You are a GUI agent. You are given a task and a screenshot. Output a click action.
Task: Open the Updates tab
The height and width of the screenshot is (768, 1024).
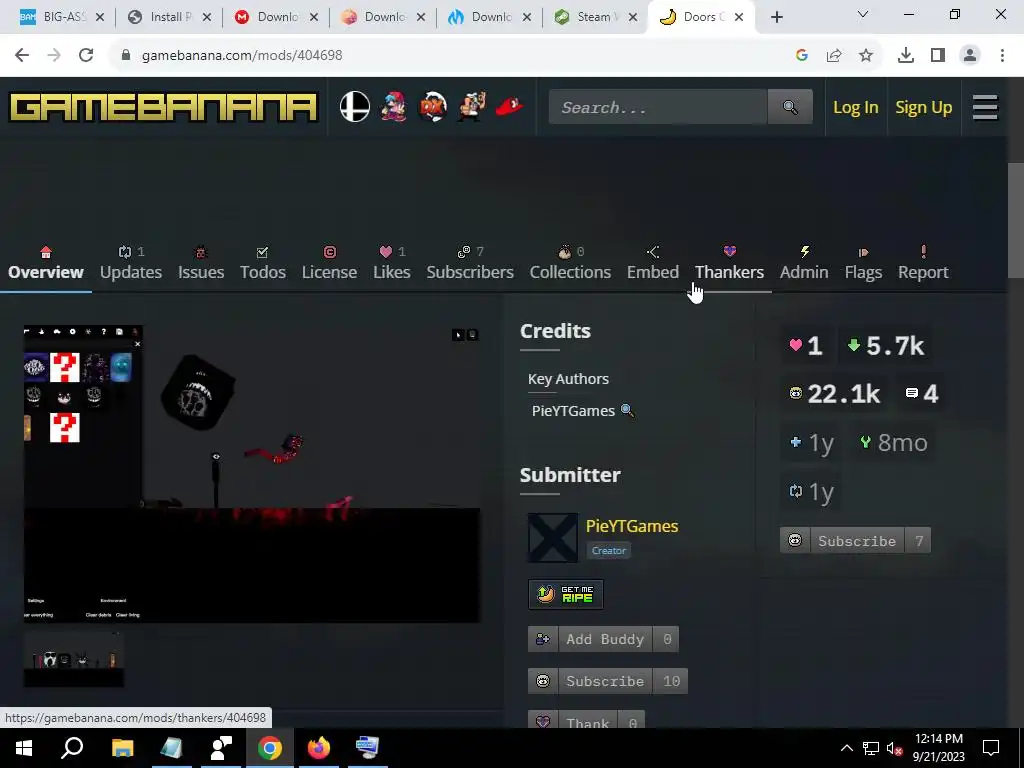(x=131, y=263)
